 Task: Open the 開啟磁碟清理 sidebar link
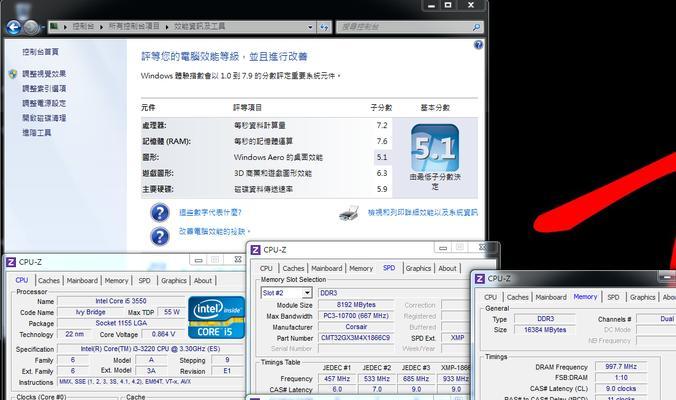point(44,118)
